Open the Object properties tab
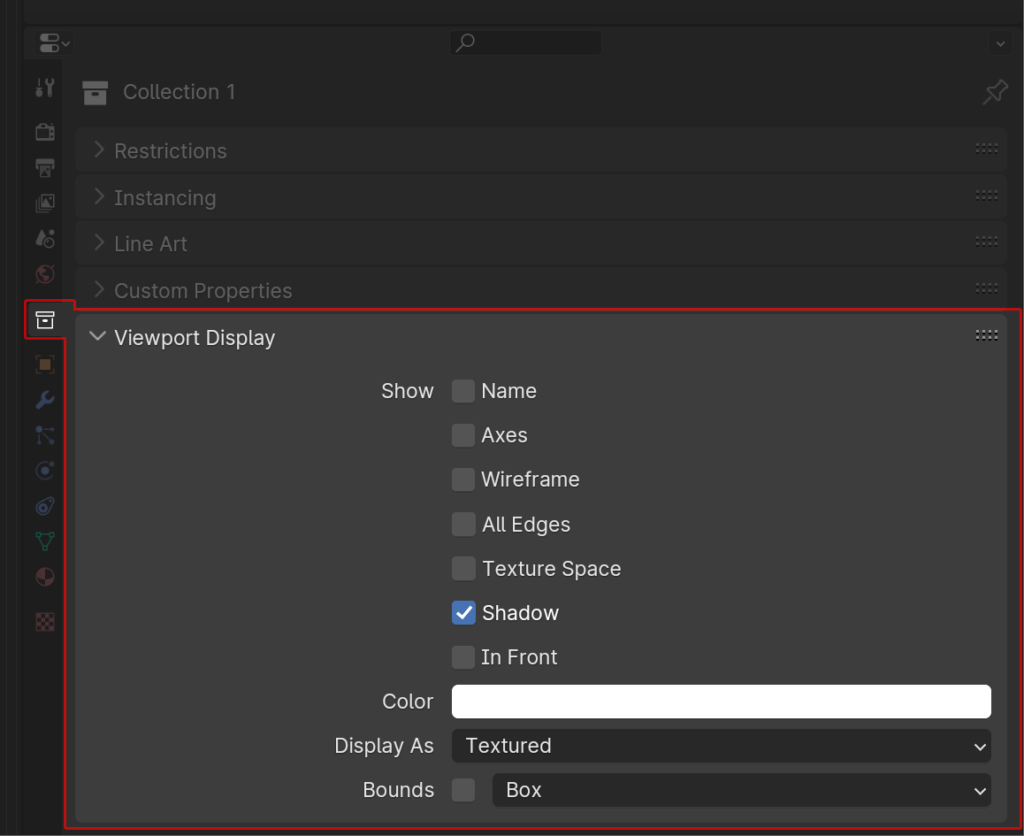The width and height of the screenshot is (1024, 836). click(44, 364)
